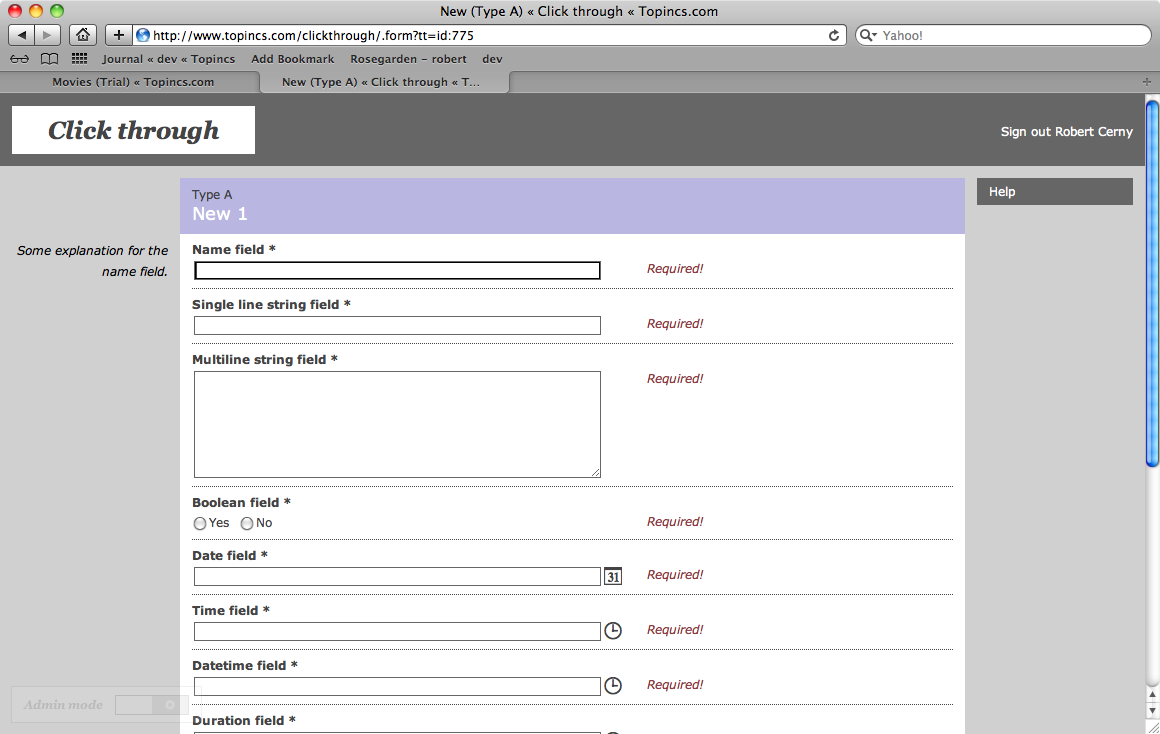Select Yes for the Boolean field
Screen dimensions: 1160x734
pyautogui.click(x=200, y=523)
